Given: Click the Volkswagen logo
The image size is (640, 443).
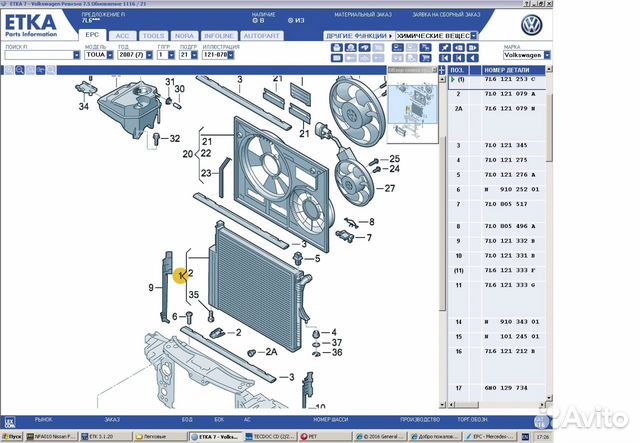Looking at the screenshot, I should click(x=531, y=25).
